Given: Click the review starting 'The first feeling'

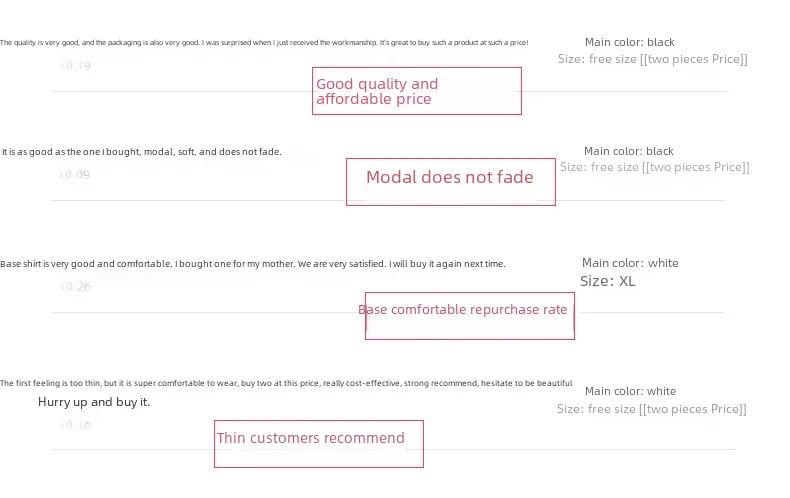Looking at the screenshot, I should click(286, 383).
